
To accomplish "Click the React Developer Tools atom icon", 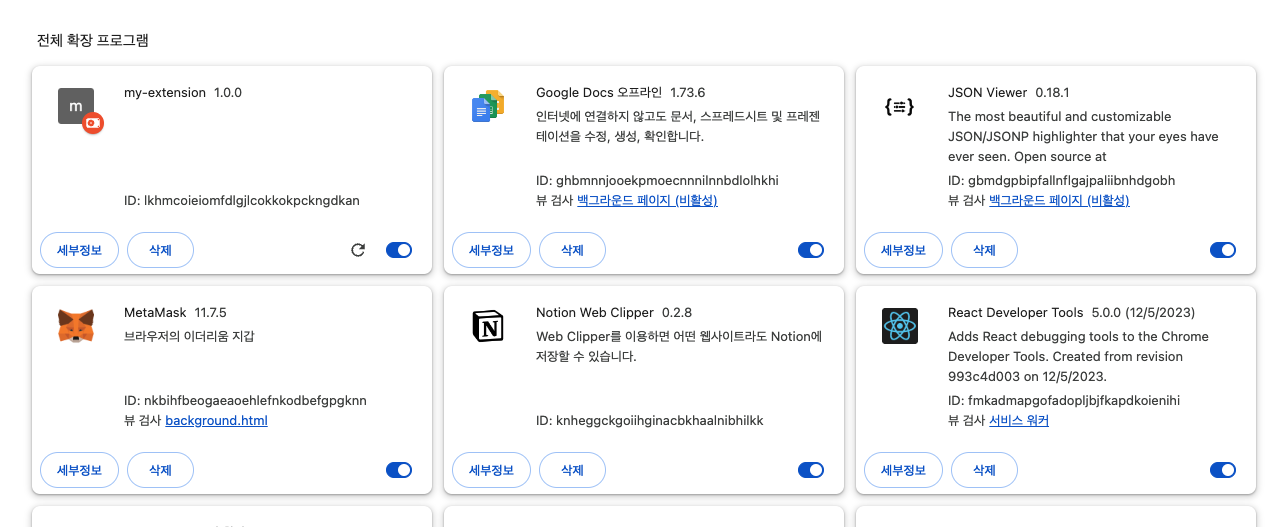I will [899, 326].
